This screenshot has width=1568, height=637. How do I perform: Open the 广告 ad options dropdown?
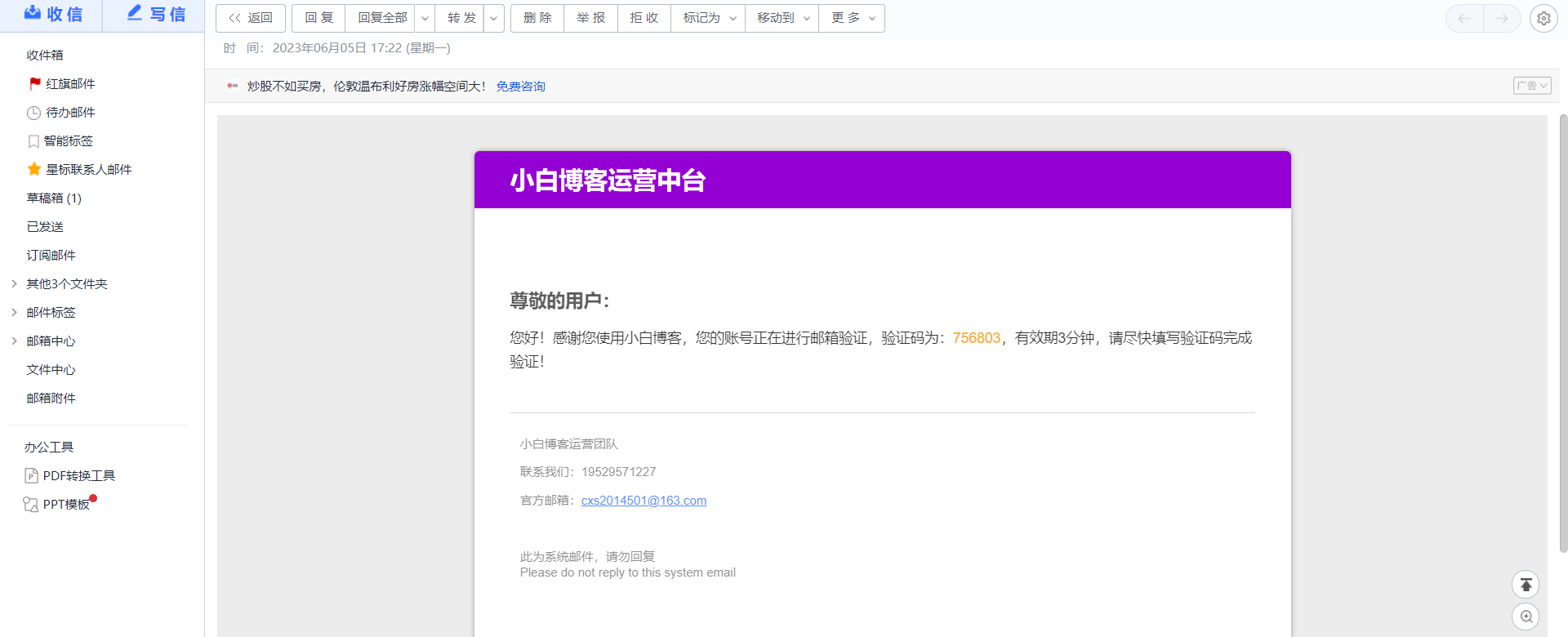1532,86
